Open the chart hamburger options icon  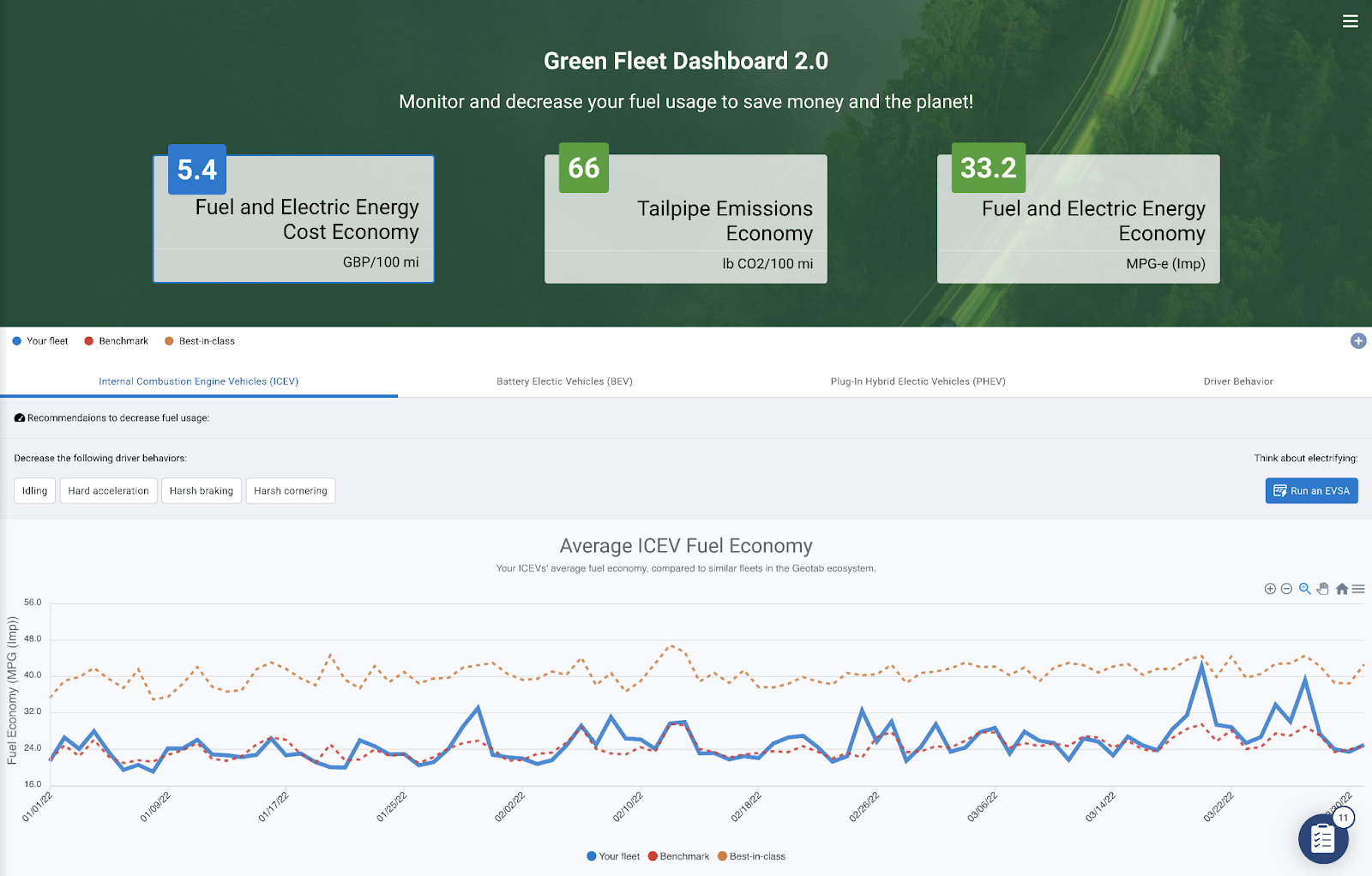(x=1359, y=589)
